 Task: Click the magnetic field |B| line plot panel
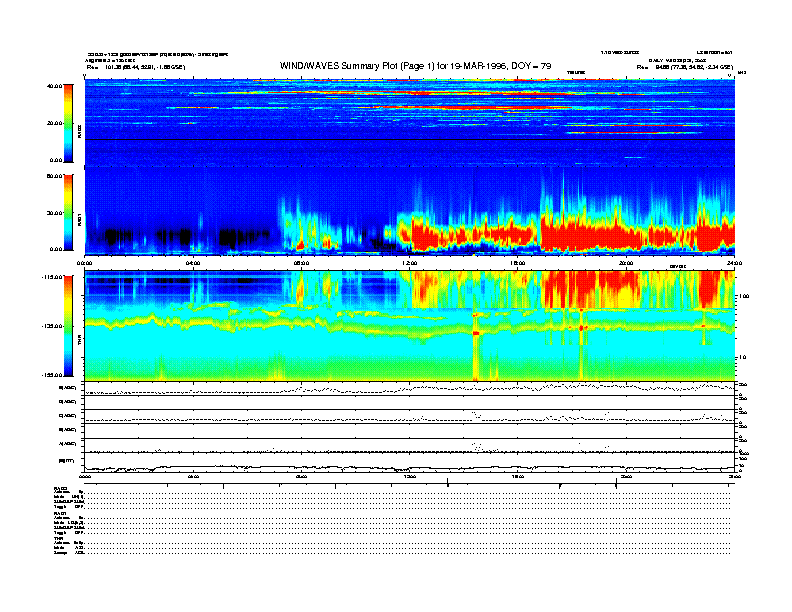click(x=410, y=462)
